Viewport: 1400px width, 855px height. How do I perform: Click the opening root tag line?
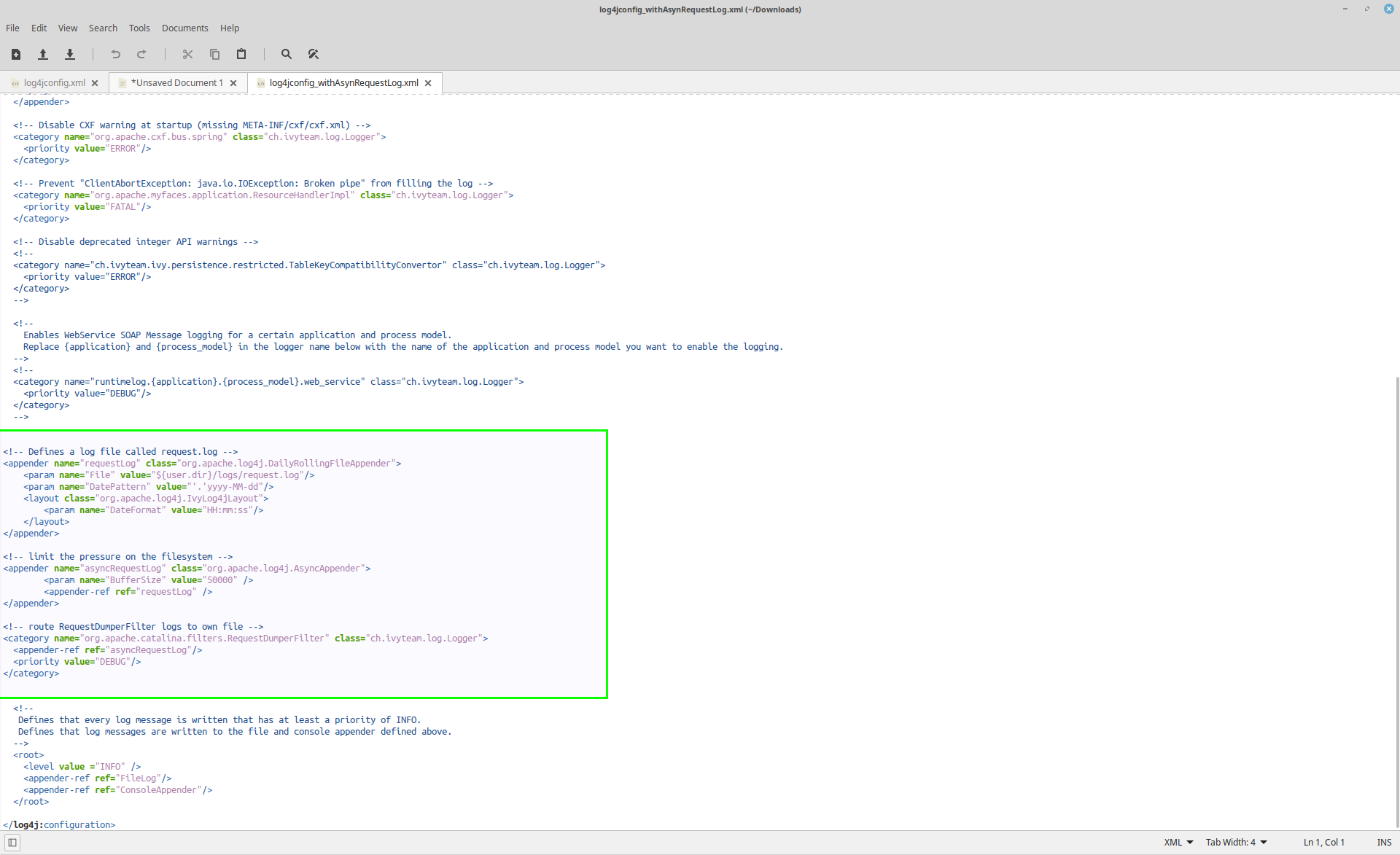pyautogui.click(x=28, y=755)
